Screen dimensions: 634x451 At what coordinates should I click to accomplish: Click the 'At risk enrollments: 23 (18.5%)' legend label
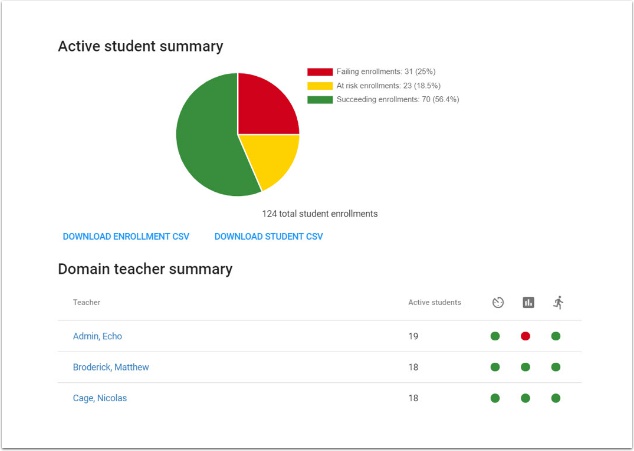tap(389, 86)
